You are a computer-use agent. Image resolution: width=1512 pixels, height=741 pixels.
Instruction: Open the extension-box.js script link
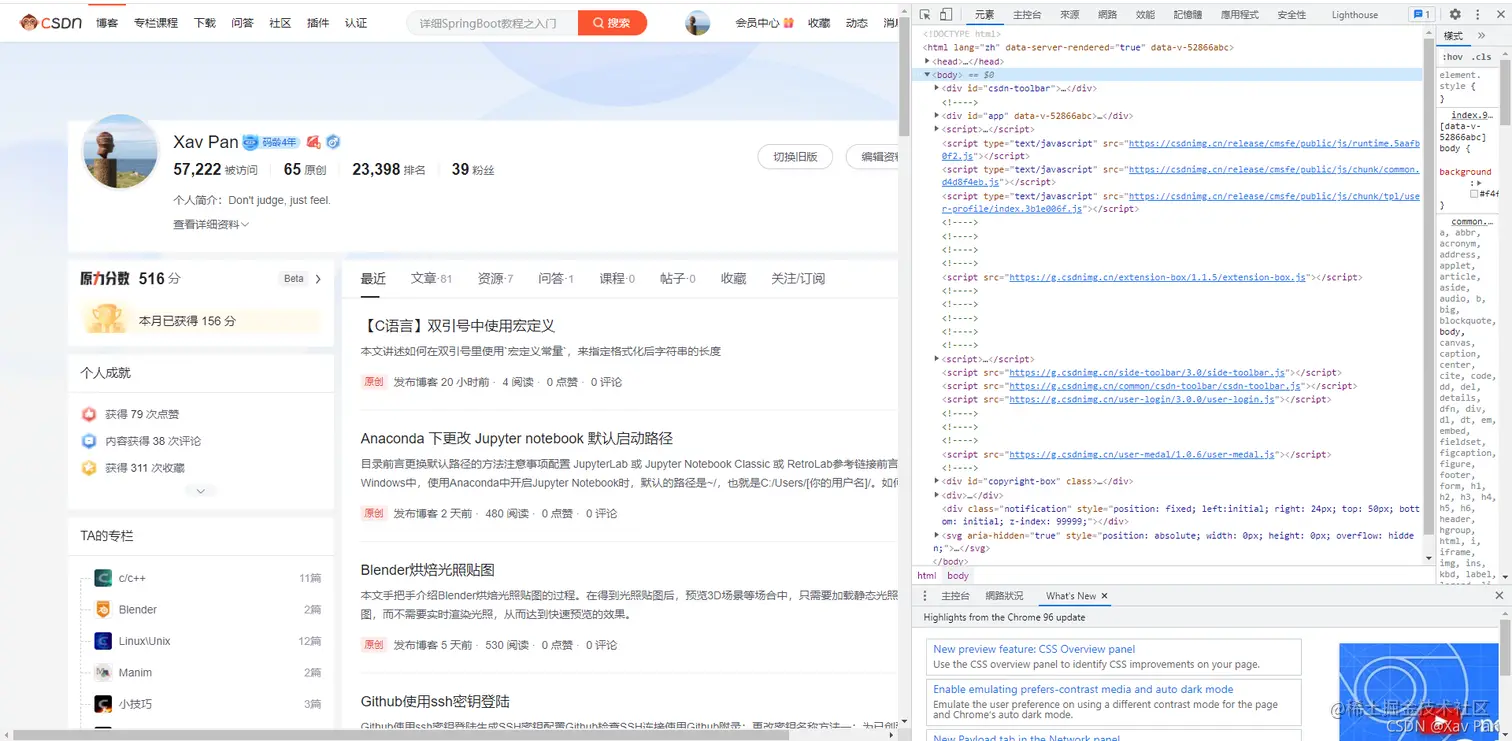(x=1158, y=277)
